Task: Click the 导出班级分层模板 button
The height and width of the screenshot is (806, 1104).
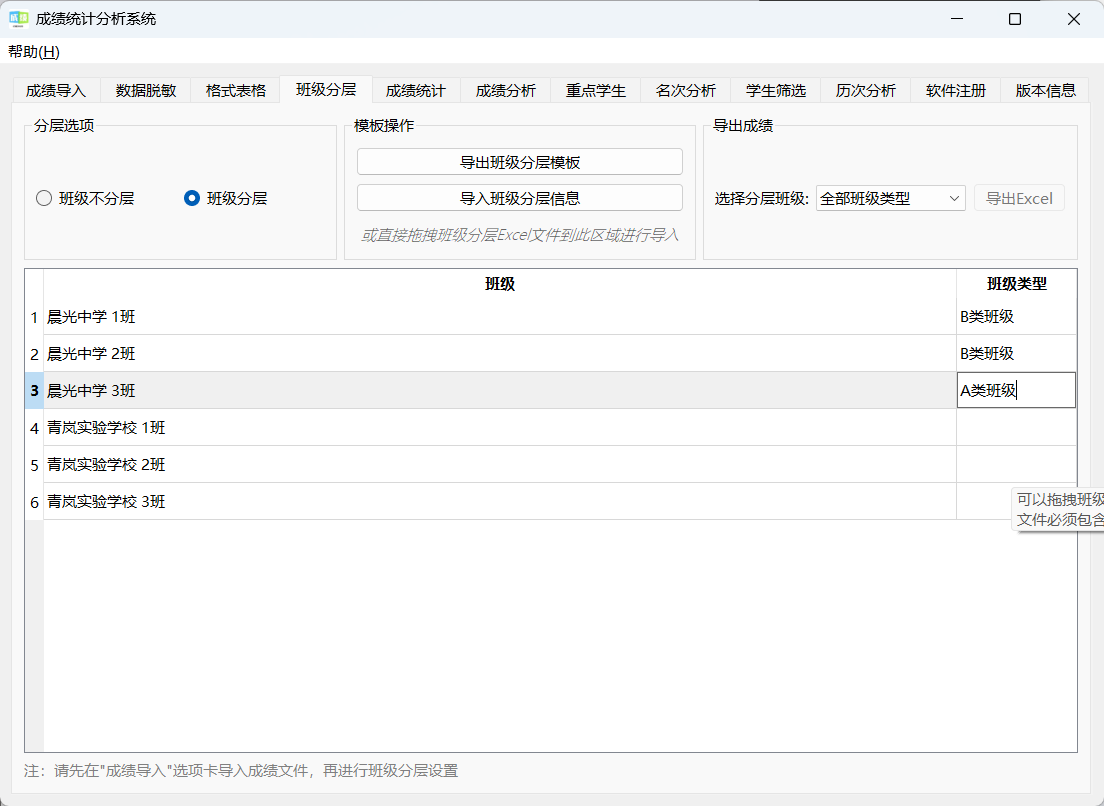Action: point(520,162)
